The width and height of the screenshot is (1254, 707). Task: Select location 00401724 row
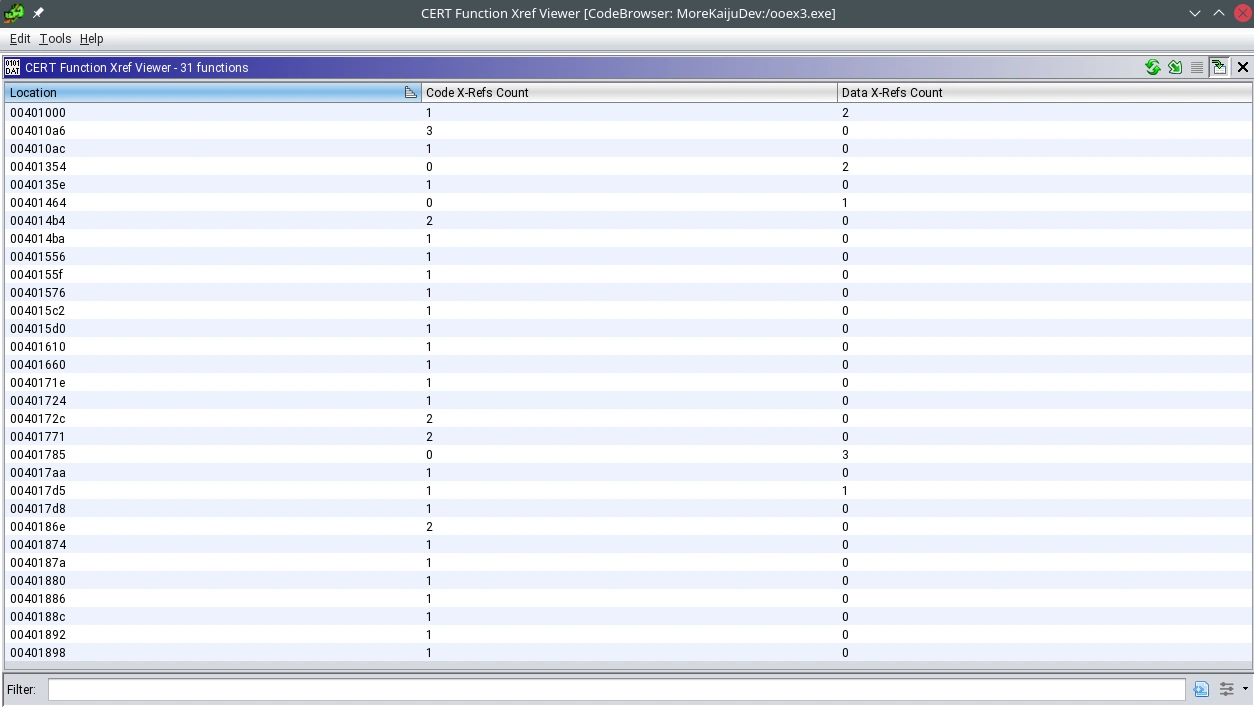[x=627, y=401]
